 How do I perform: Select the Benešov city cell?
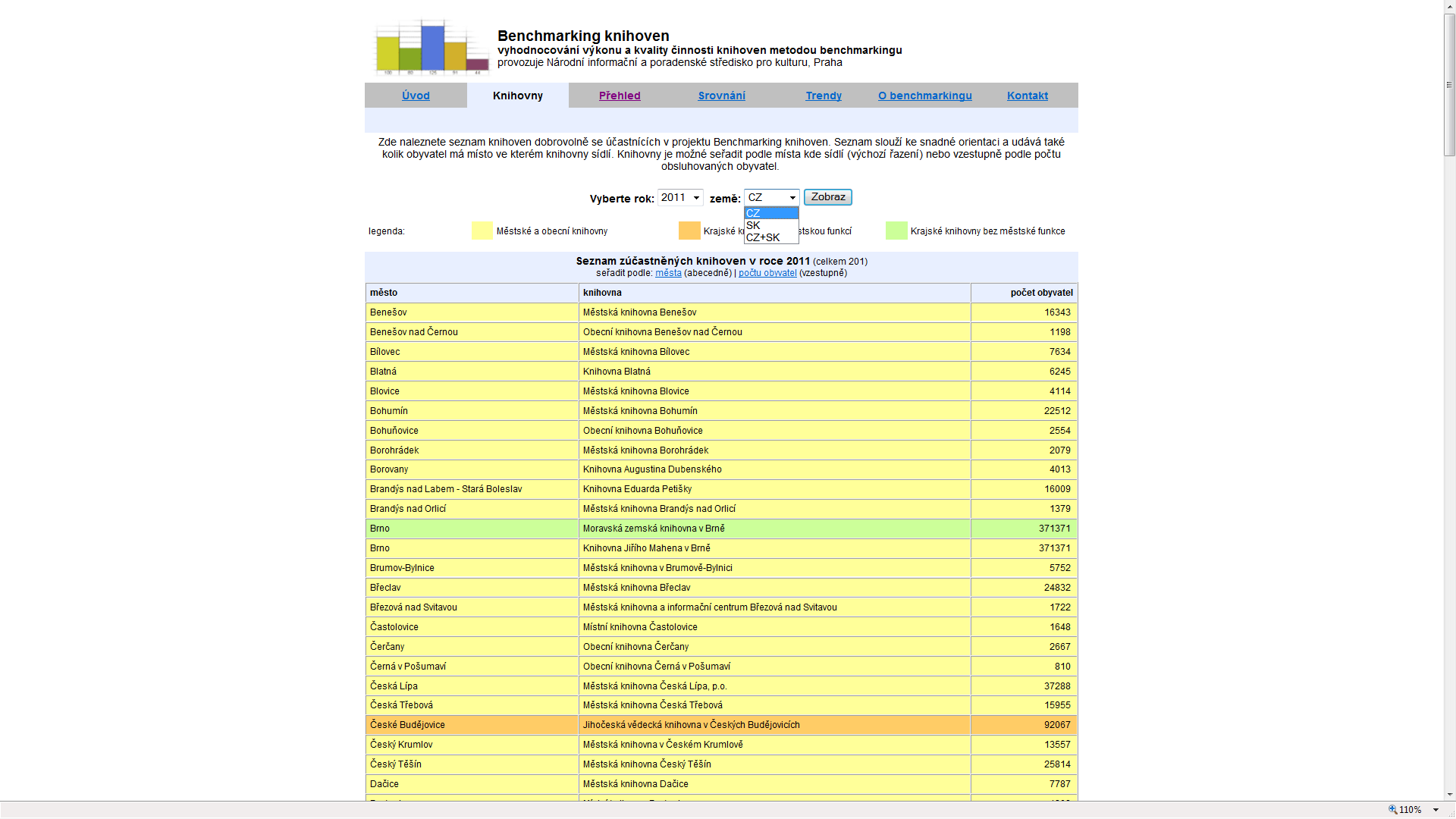[472, 312]
